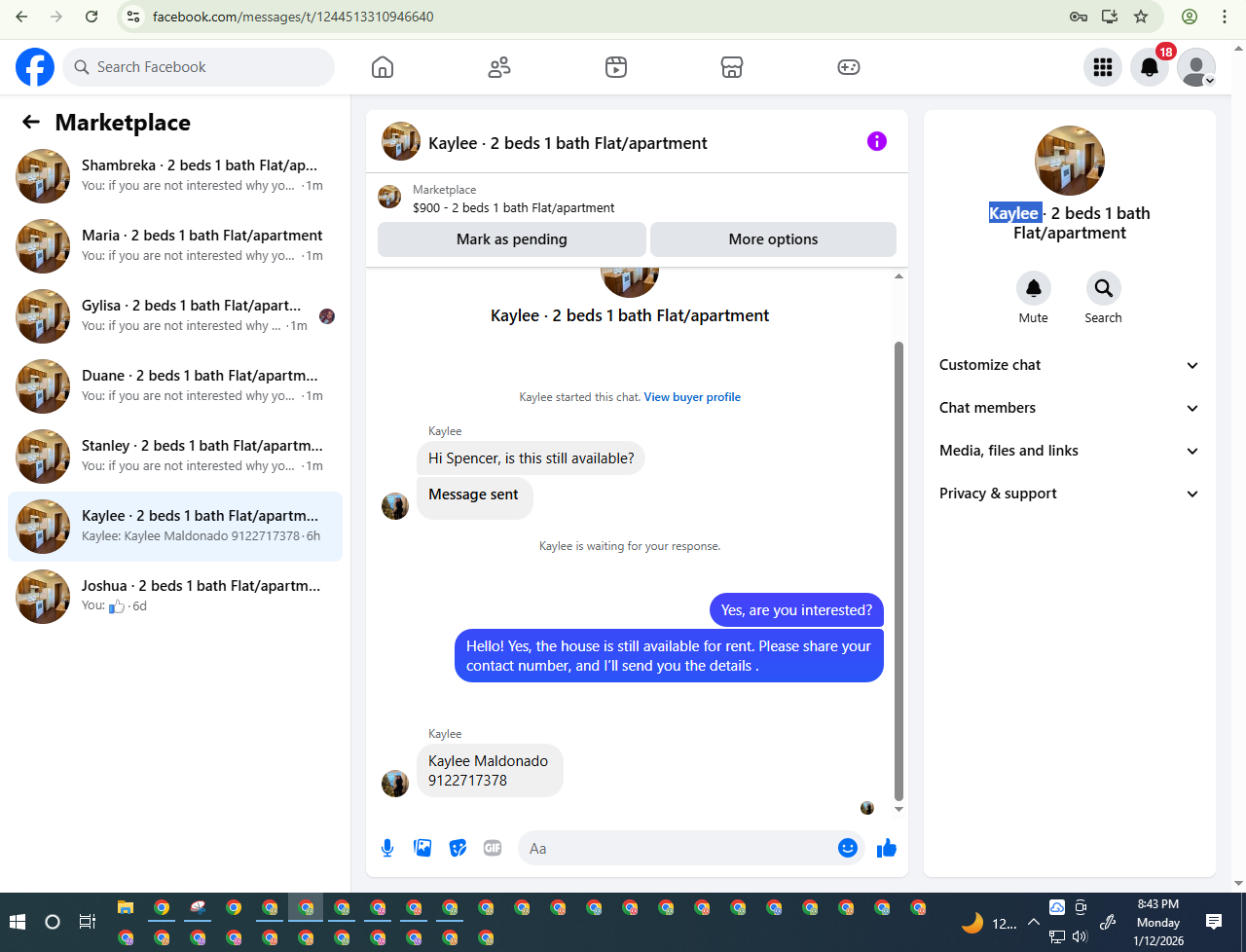Open the Facebook logo home link
The image size is (1246, 952).
[35, 67]
